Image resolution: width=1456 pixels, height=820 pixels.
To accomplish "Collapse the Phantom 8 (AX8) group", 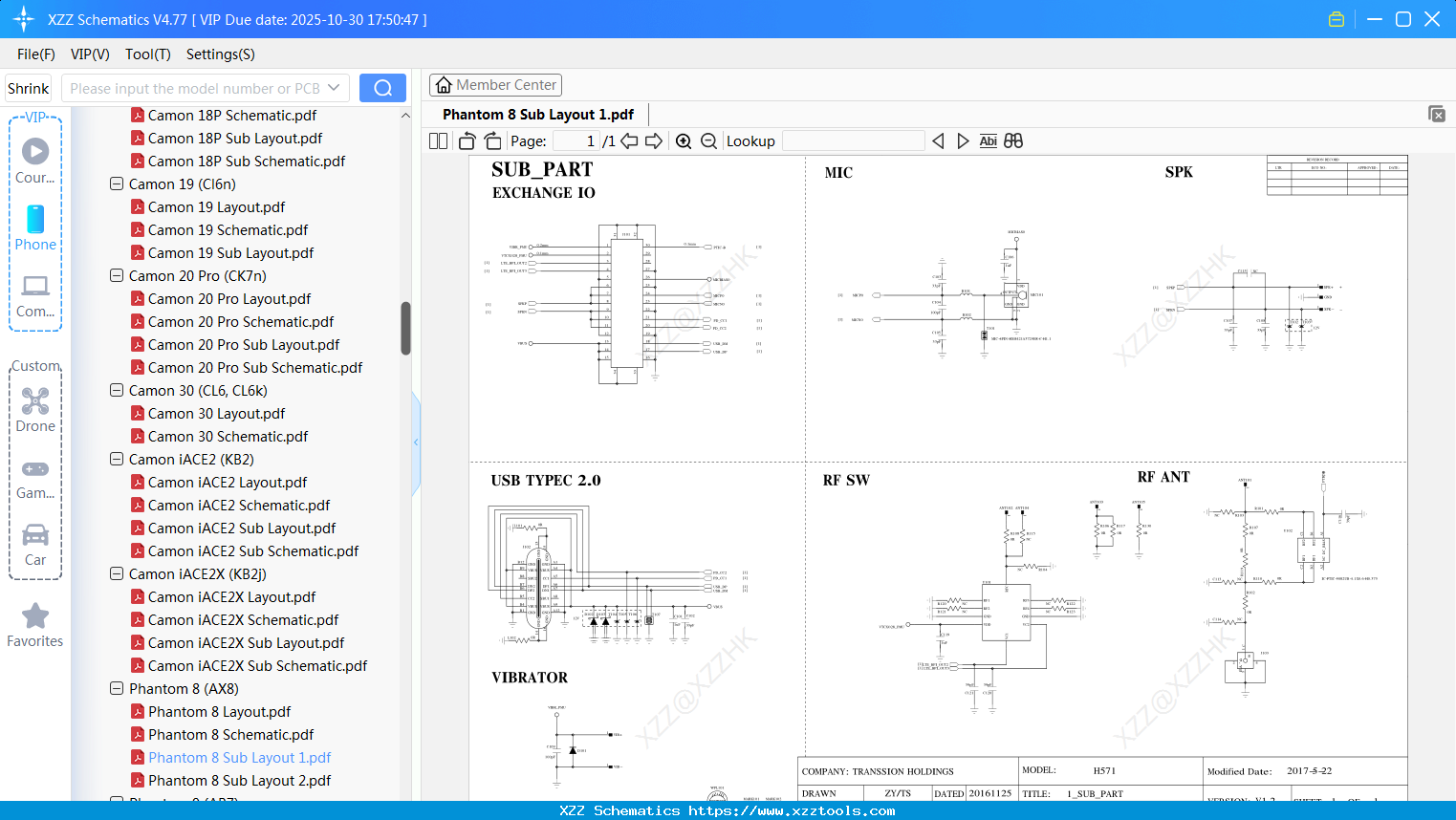I will tap(116, 688).
